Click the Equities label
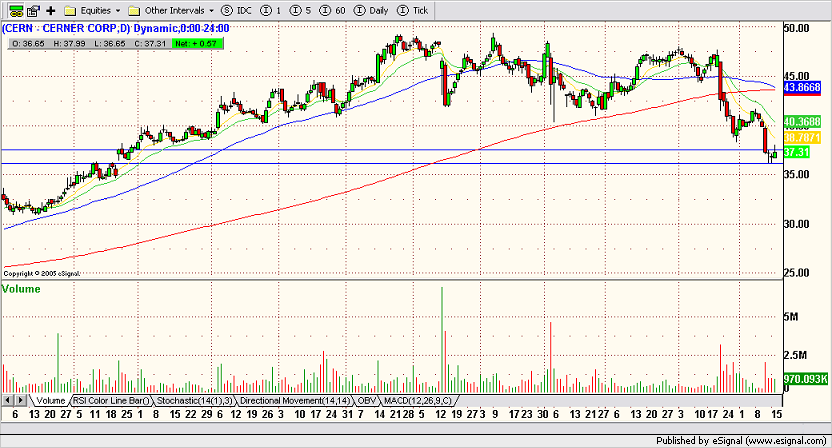Image resolution: width=832 pixels, height=448 pixels. tap(96, 11)
